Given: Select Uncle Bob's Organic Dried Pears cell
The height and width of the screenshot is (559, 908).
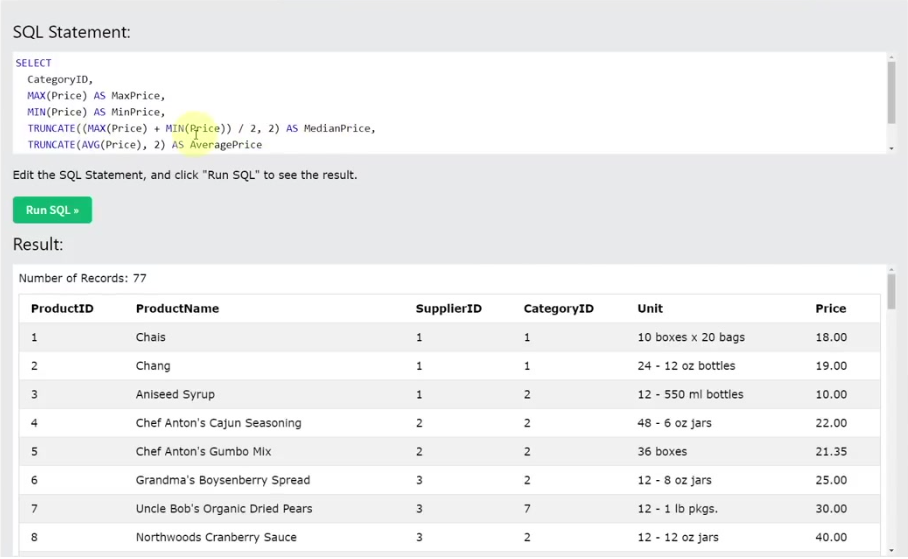Looking at the screenshot, I should [224, 509].
